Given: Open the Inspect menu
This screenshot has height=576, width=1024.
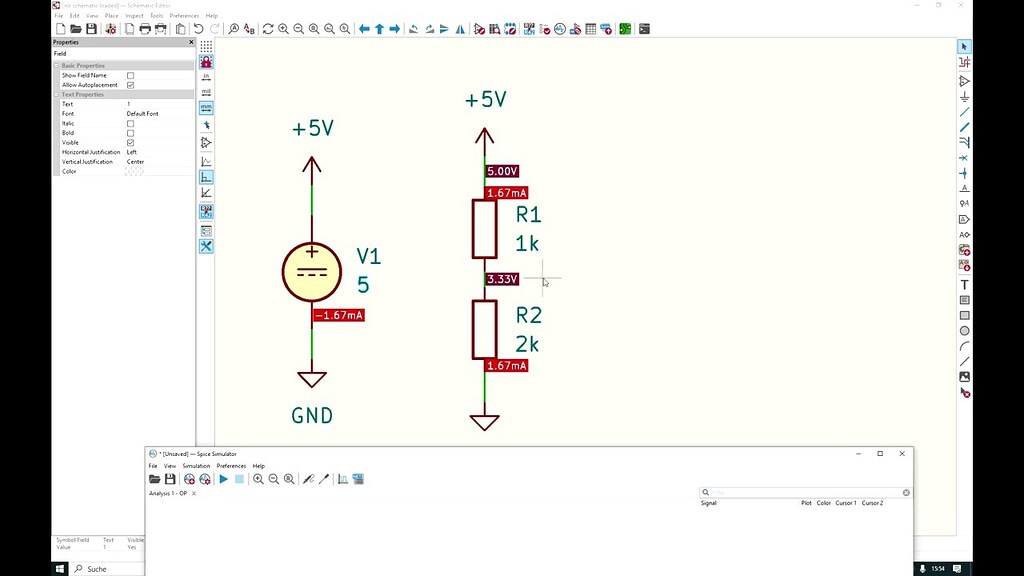Looking at the screenshot, I should point(134,16).
